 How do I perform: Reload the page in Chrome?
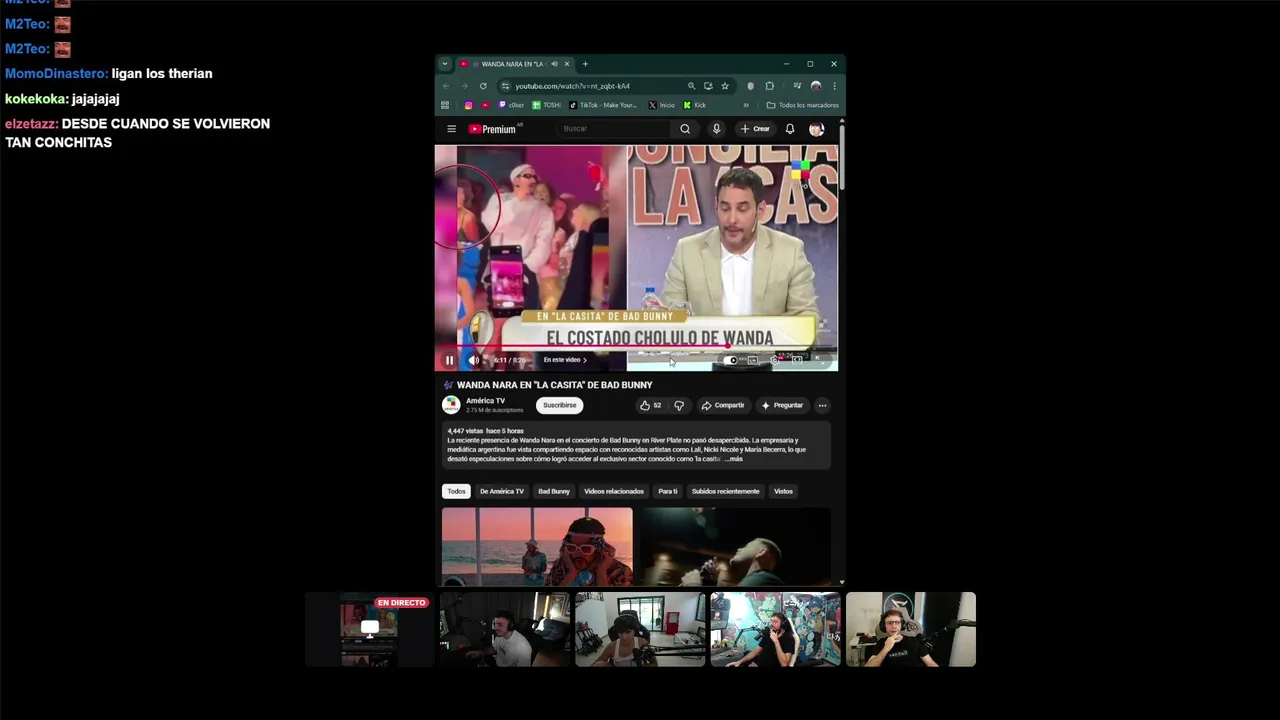[483, 86]
